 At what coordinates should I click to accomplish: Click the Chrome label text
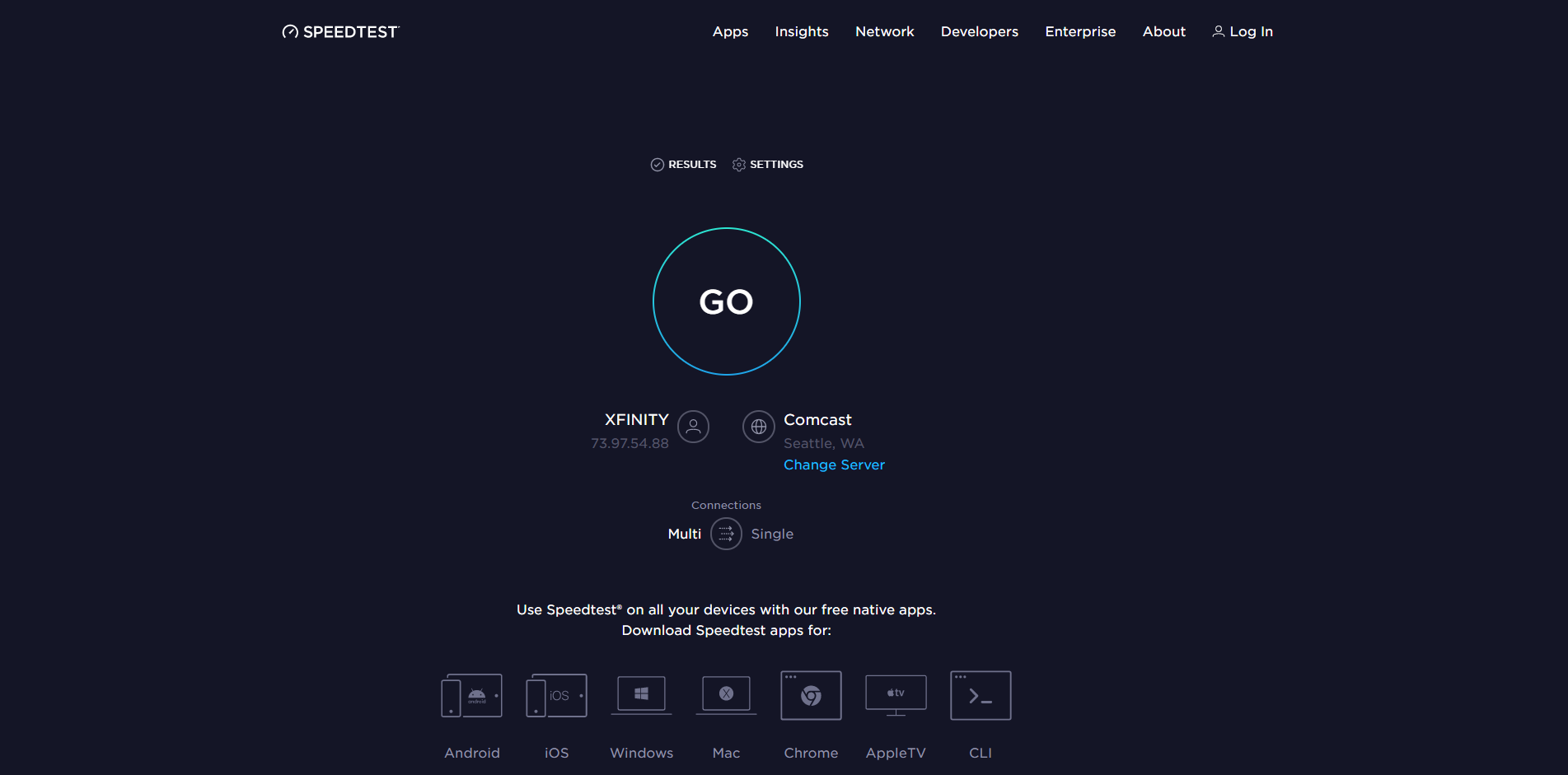811,753
